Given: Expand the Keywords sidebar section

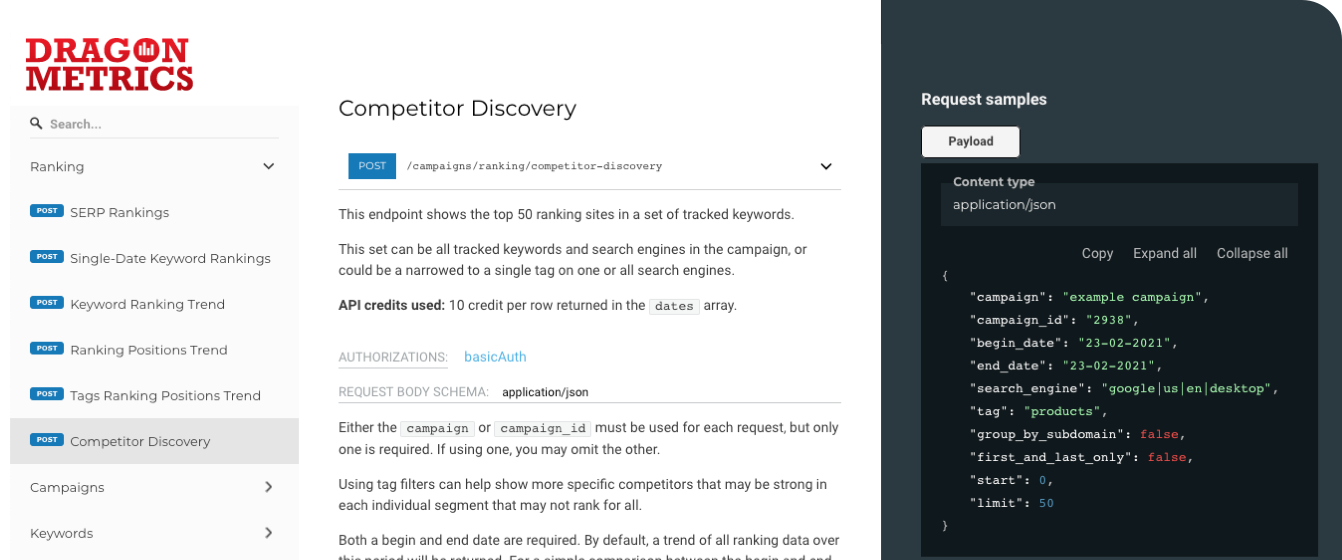Looking at the screenshot, I should [268, 533].
